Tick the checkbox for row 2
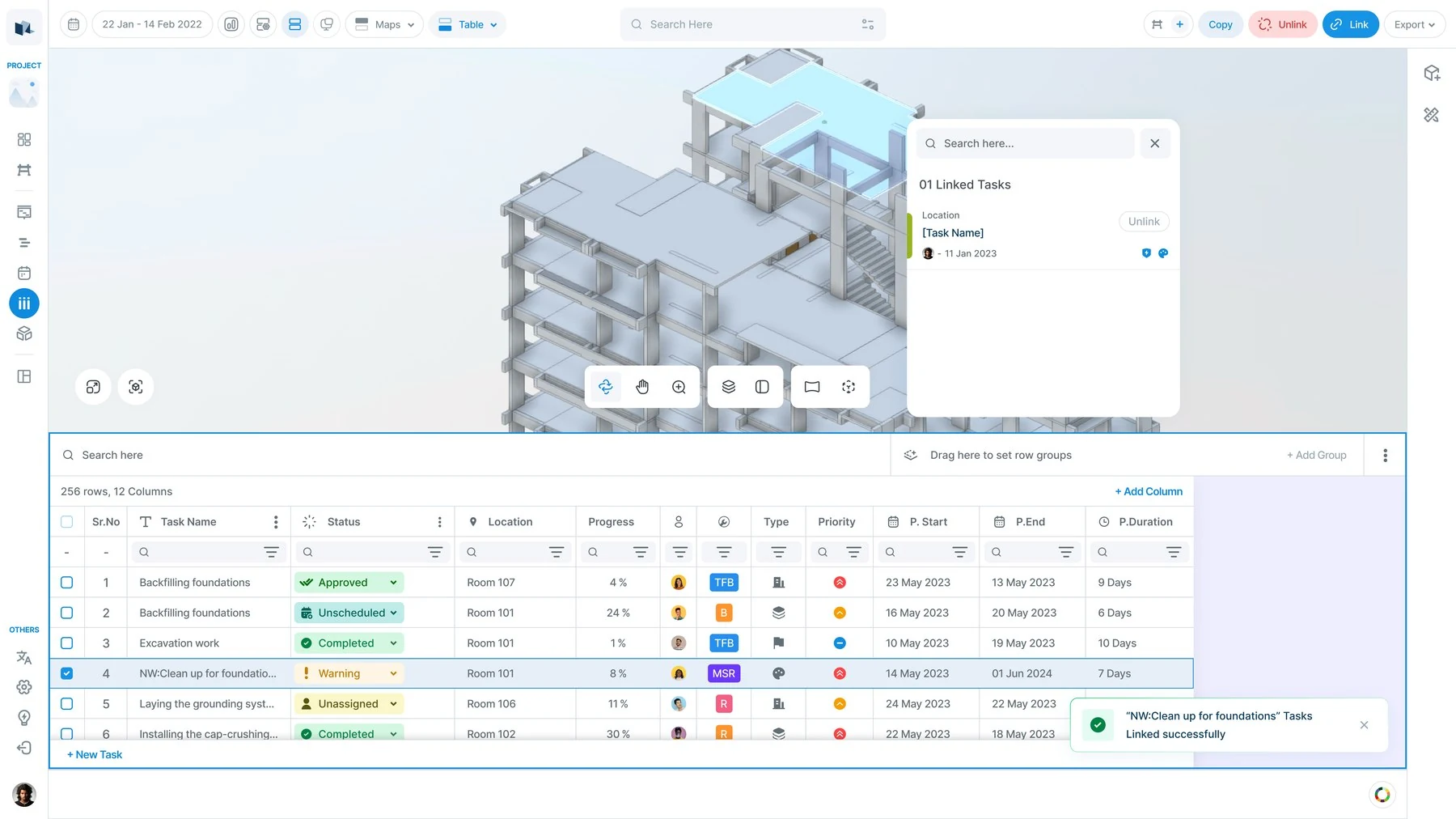This screenshot has width=1456, height=819. point(67,613)
